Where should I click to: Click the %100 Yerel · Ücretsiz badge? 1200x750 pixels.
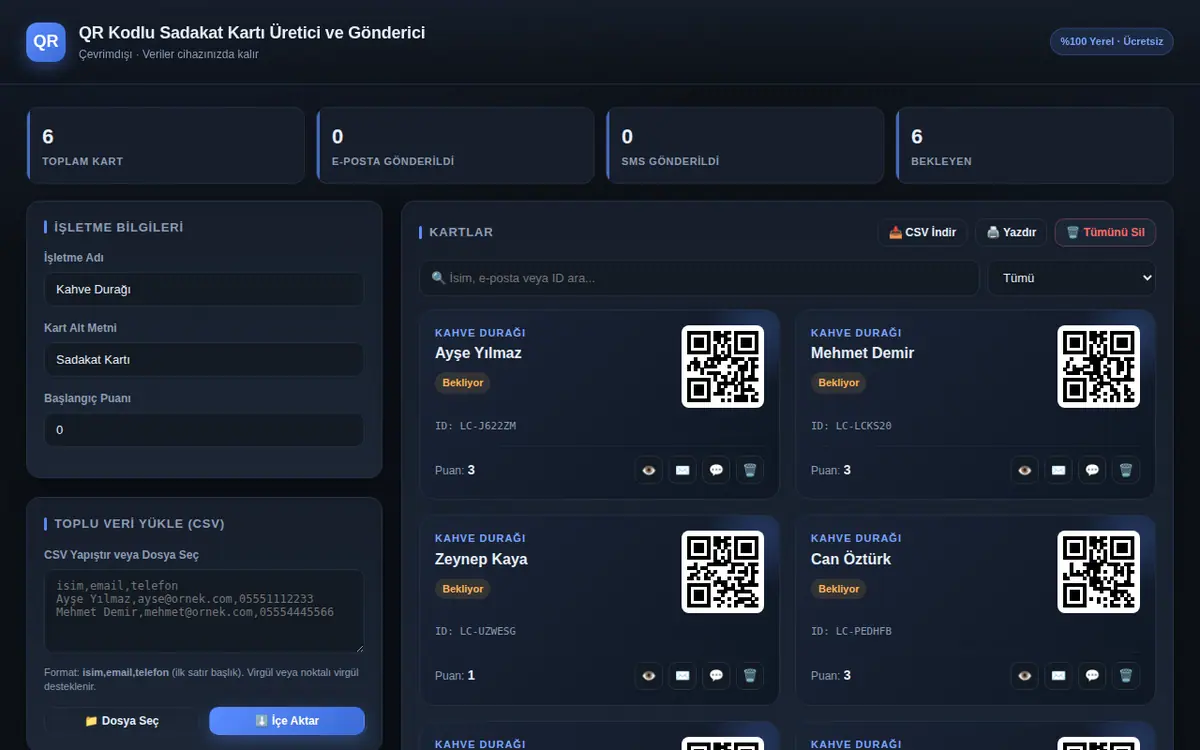coord(1111,41)
